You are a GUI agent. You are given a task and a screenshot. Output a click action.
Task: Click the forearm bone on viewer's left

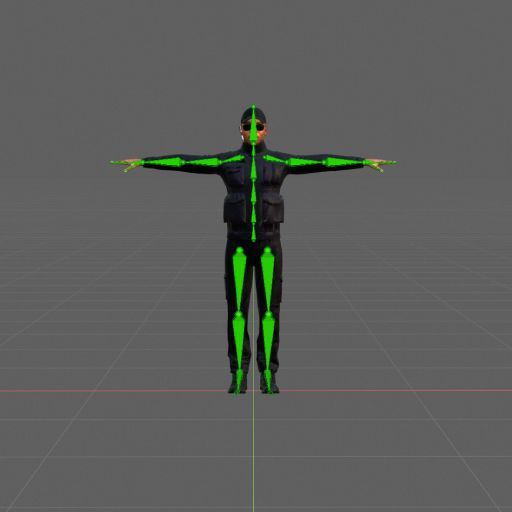pos(163,163)
